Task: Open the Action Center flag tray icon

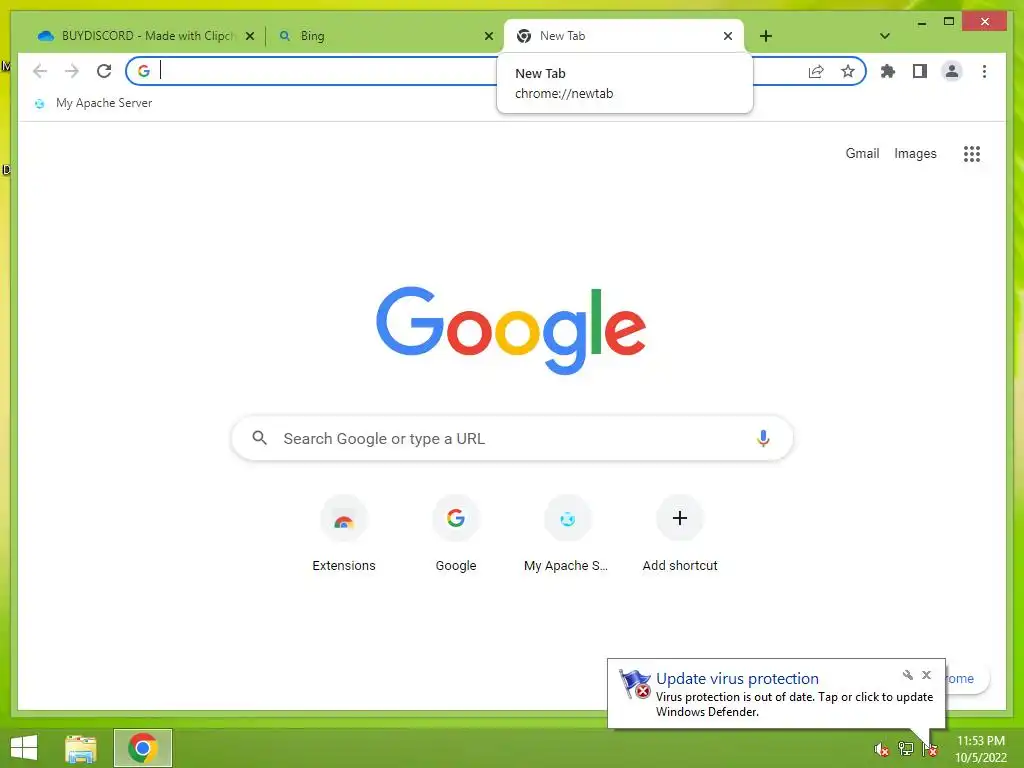Action: coord(929,749)
